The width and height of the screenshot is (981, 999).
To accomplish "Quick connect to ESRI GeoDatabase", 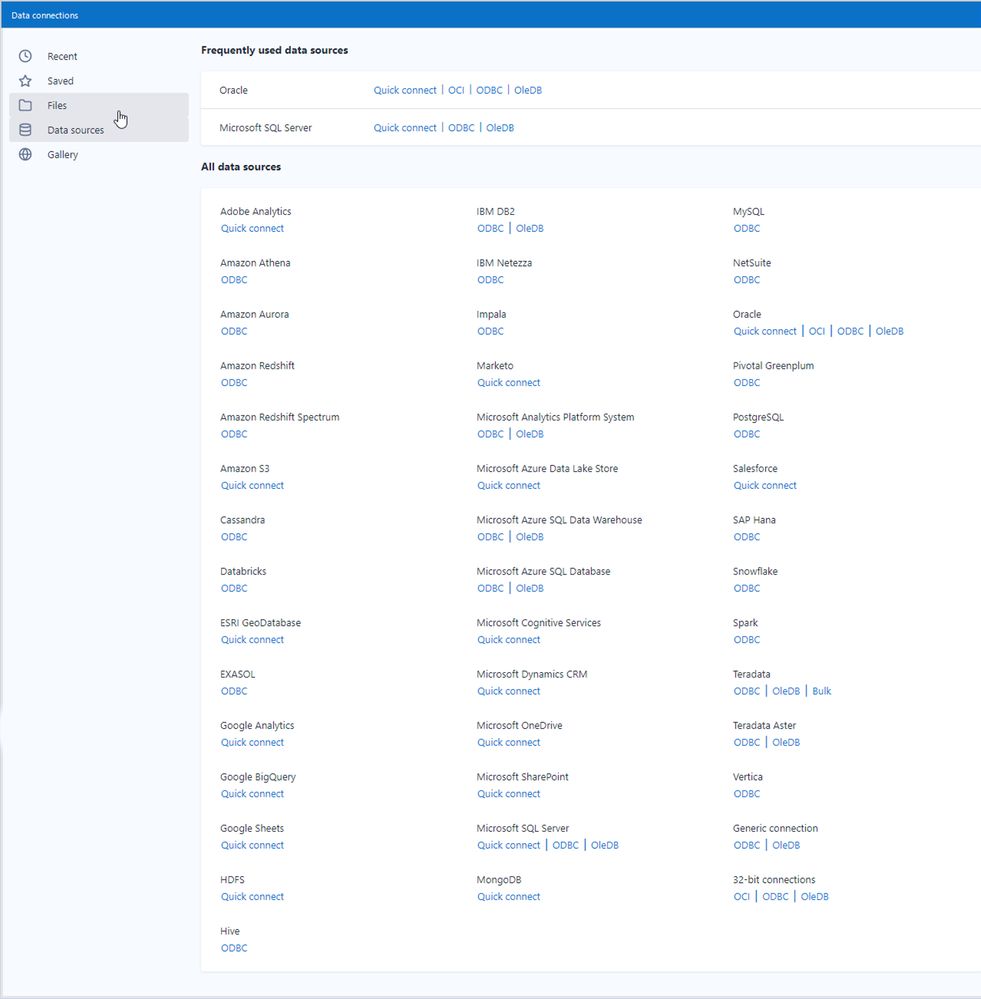I will [x=252, y=640].
